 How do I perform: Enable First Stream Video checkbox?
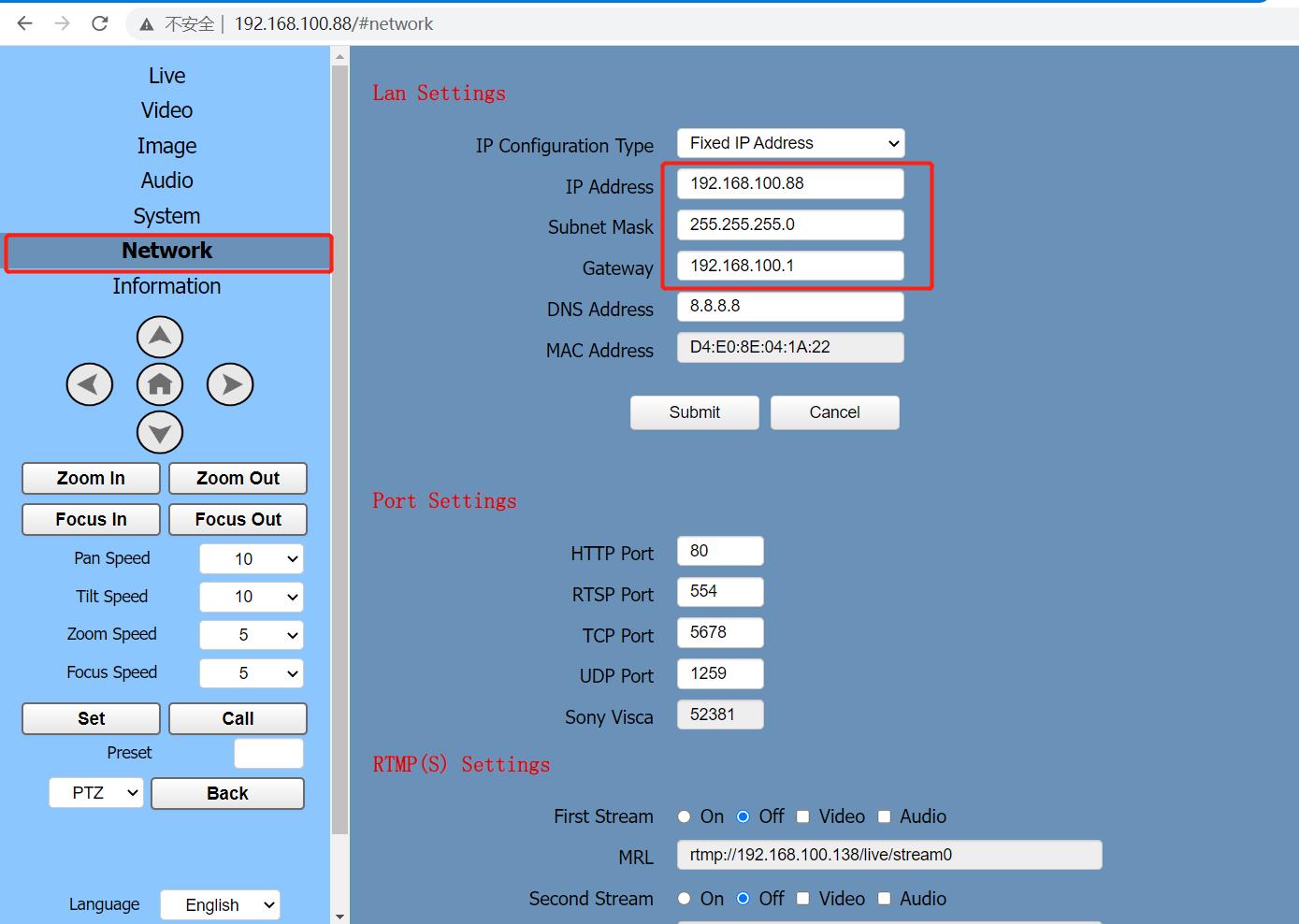(x=802, y=816)
